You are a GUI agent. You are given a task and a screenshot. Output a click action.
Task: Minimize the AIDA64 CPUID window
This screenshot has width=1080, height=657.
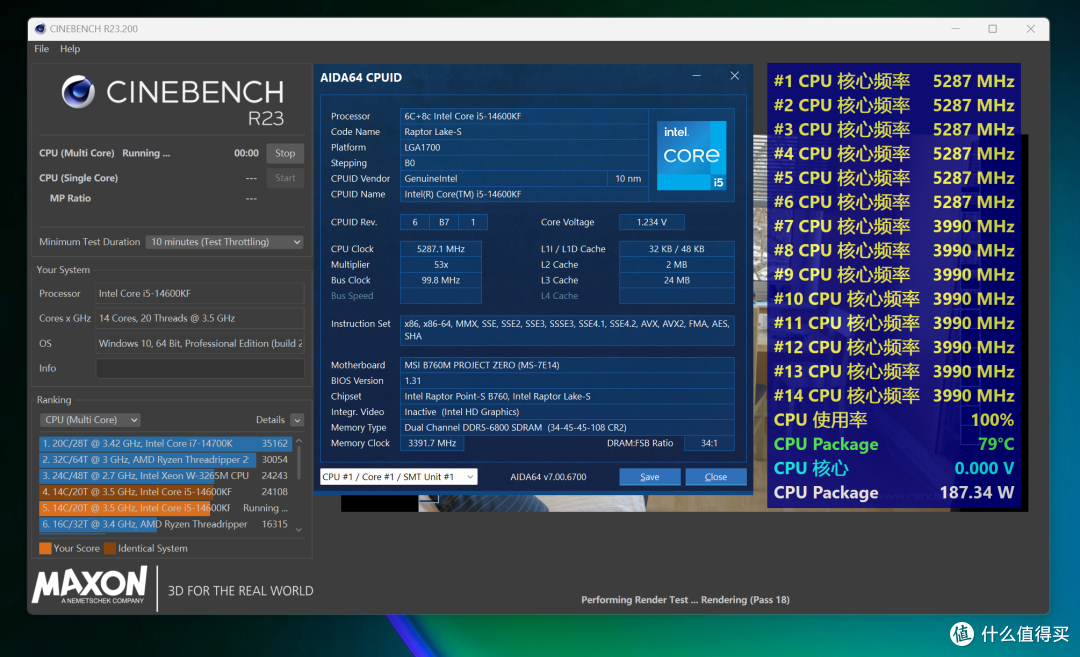(696, 76)
